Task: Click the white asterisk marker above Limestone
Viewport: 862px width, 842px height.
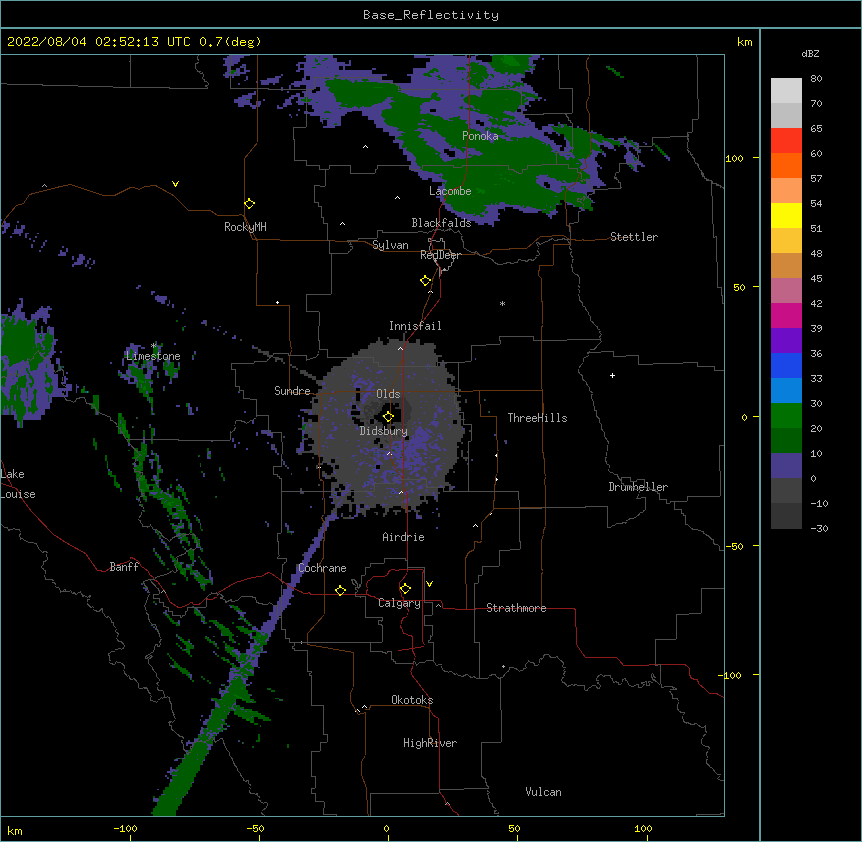Action: coord(154,346)
